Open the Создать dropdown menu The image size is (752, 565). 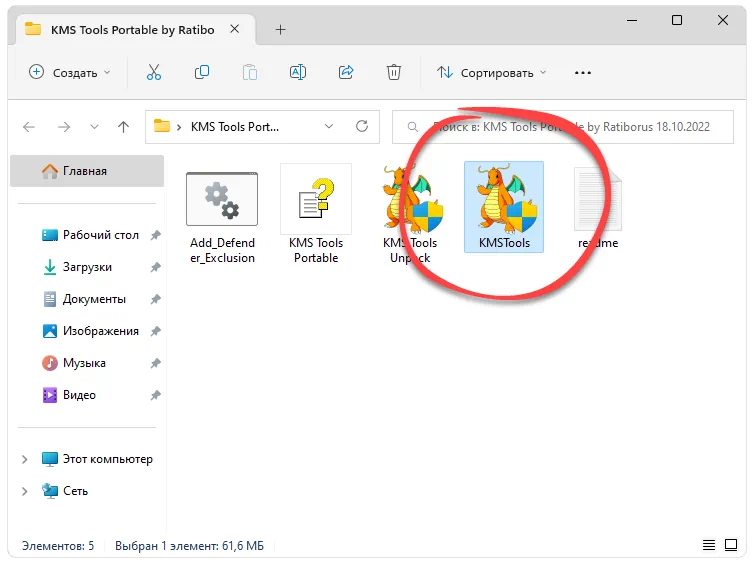pyautogui.click(x=70, y=72)
